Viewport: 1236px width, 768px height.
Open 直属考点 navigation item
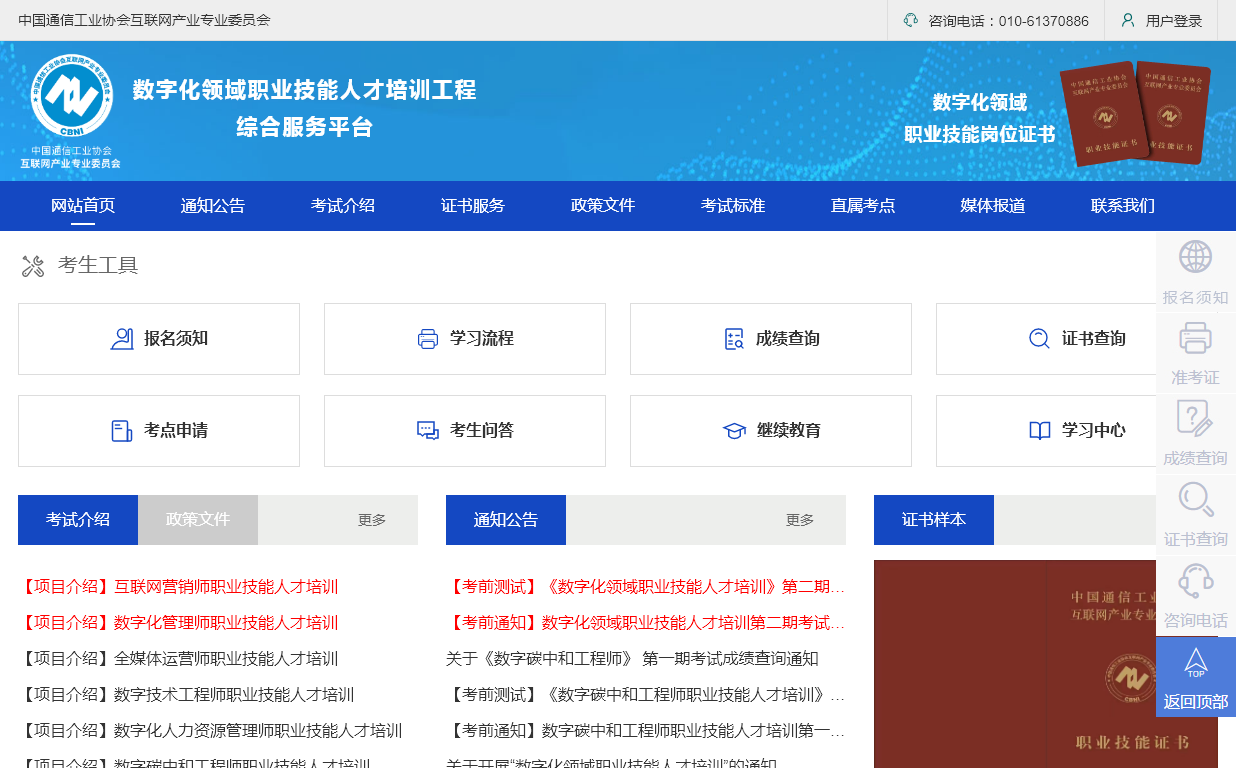click(863, 206)
